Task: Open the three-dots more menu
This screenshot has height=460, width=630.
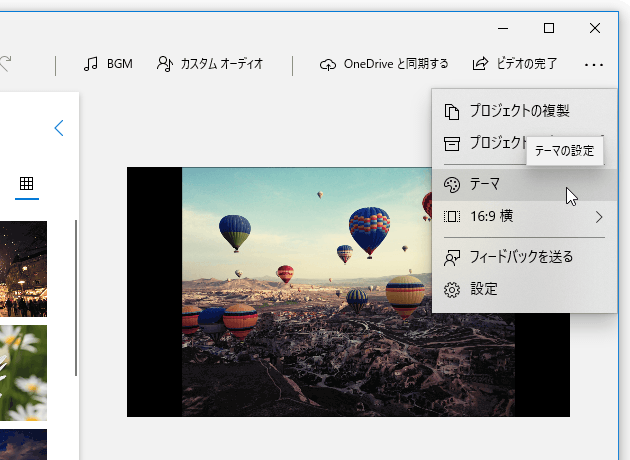Action: pyautogui.click(x=594, y=65)
